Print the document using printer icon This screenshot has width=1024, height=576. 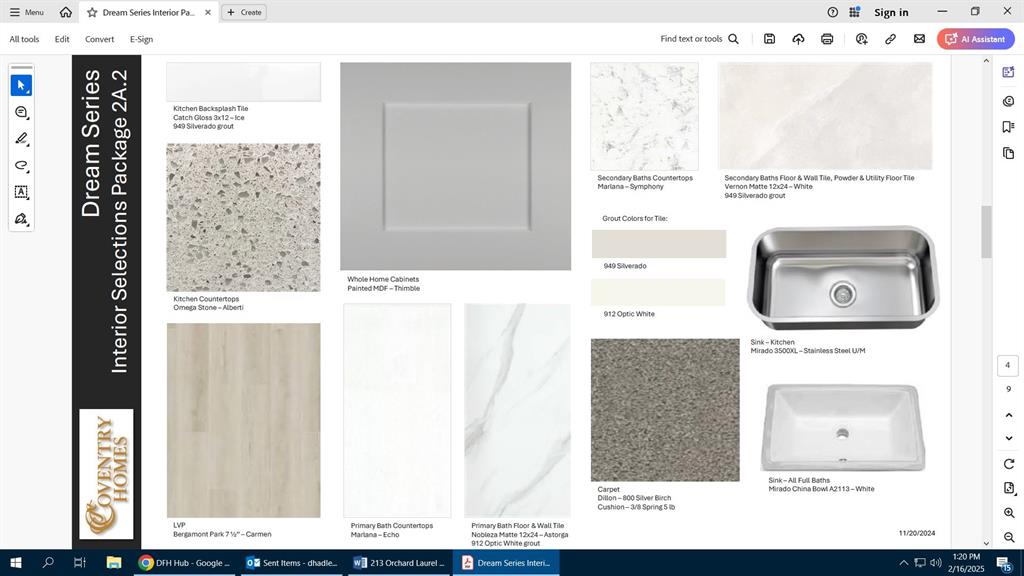click(x=827, y=39)
